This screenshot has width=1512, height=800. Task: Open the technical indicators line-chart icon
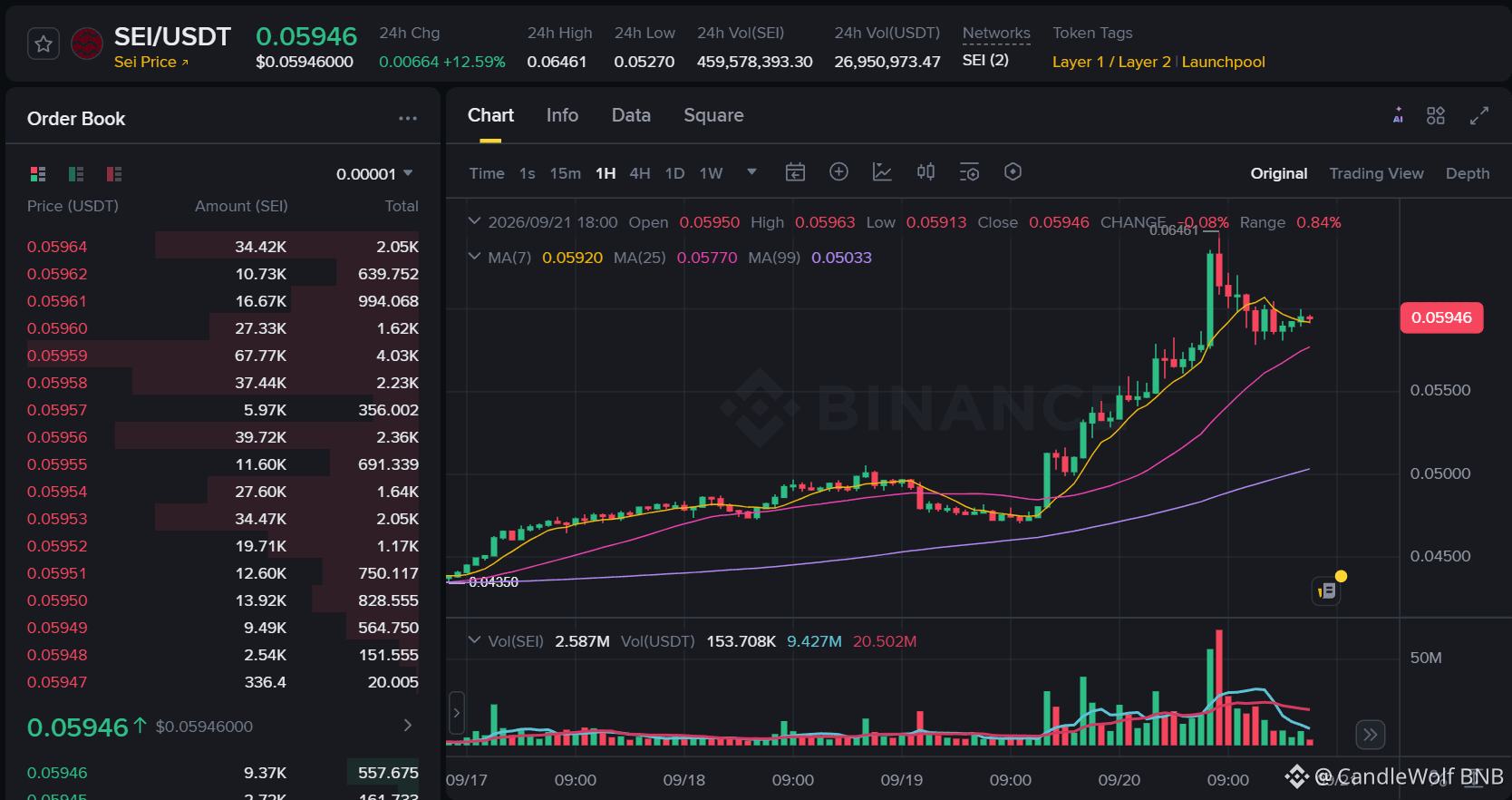click(882, 172)
